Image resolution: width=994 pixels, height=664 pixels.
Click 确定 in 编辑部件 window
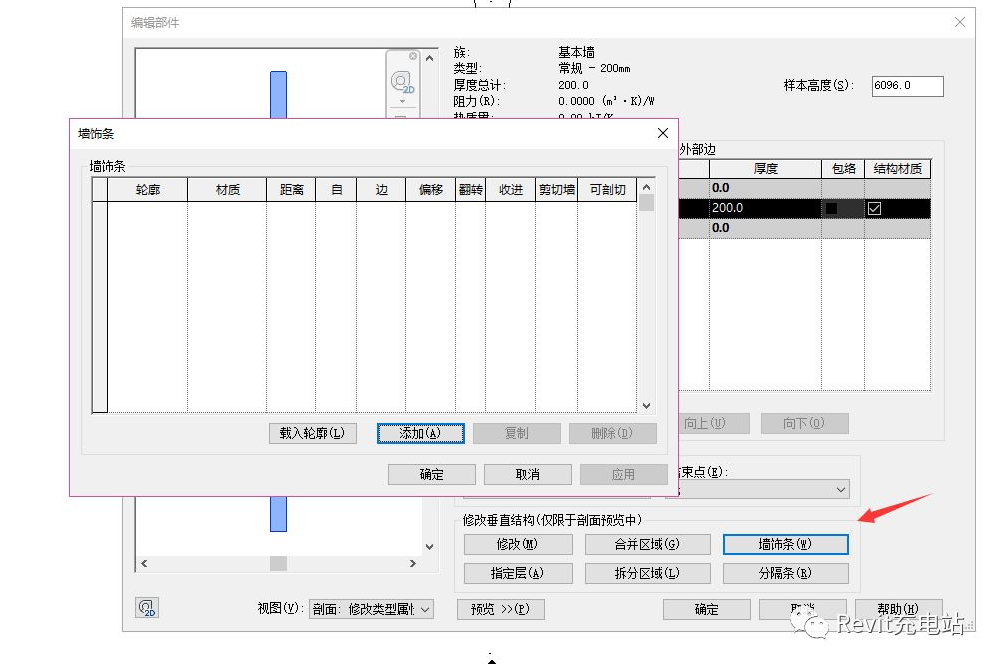tap(707, 609)
